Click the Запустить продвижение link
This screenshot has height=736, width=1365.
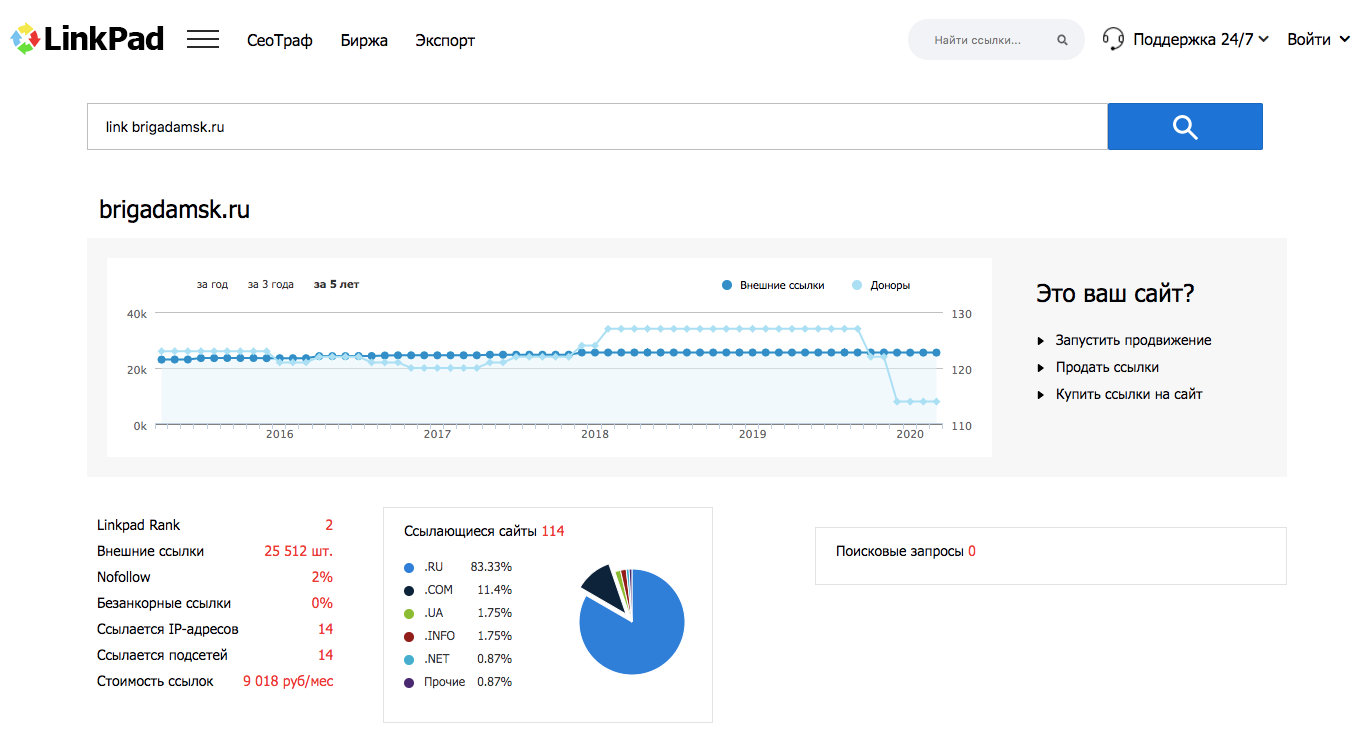[x=1133, y=340]
